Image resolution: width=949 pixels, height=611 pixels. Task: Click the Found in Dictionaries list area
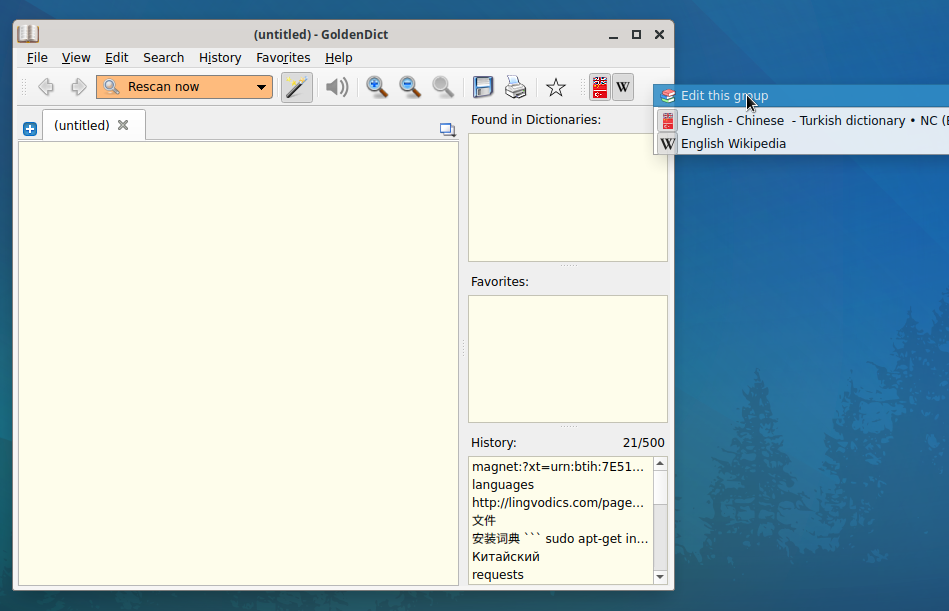(x=568, y=197)
